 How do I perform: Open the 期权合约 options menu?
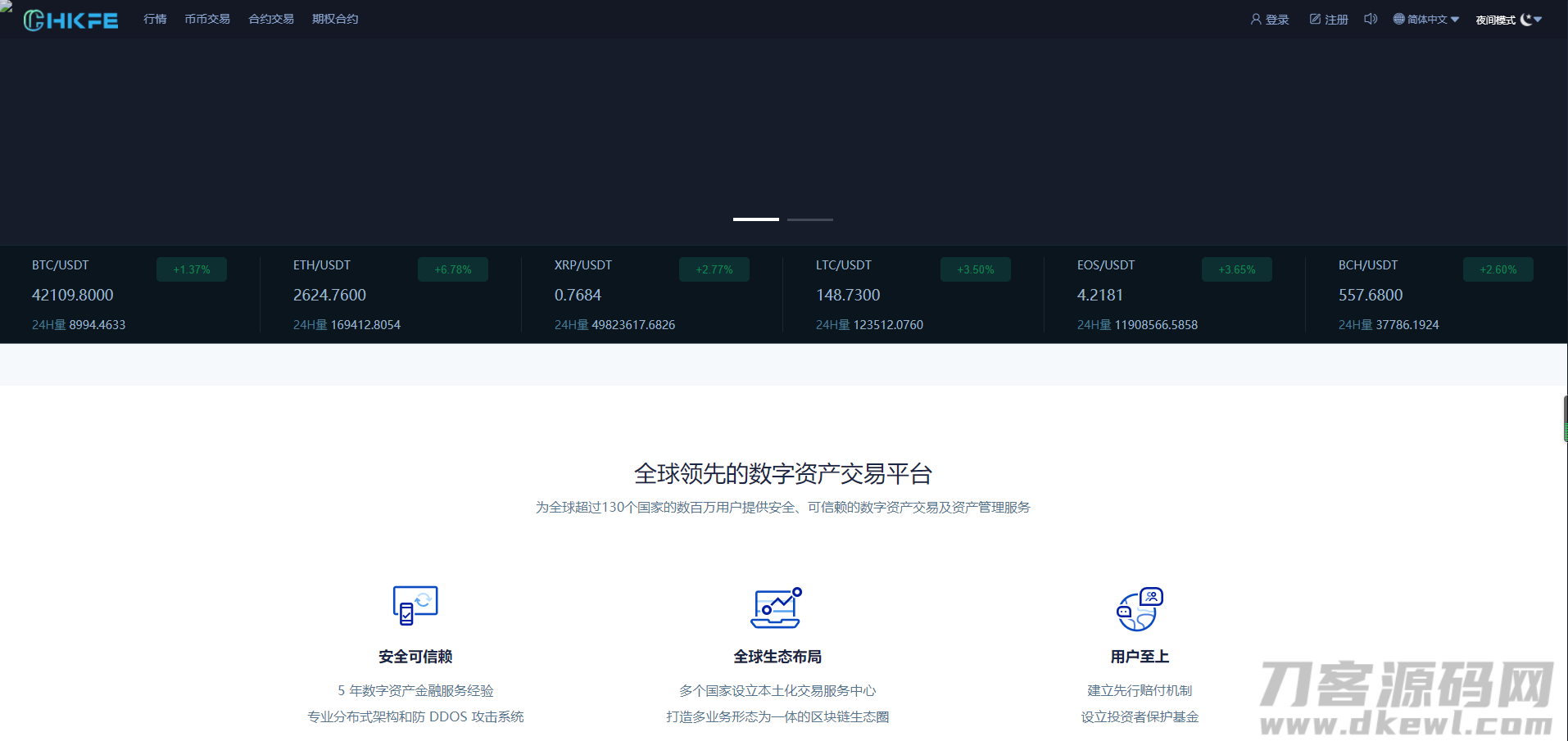point(335,19)
